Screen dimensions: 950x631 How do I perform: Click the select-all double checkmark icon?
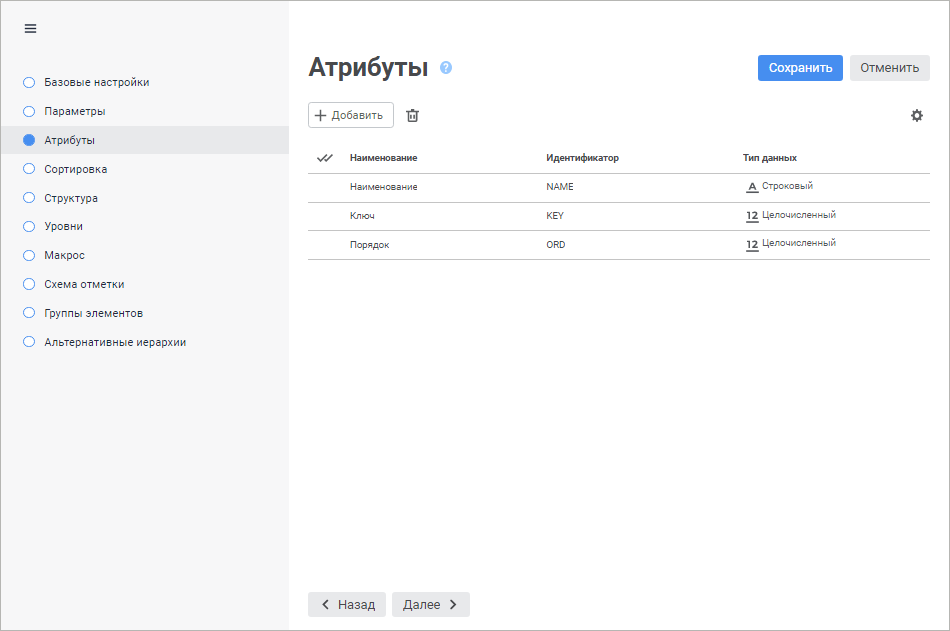(x=324, y=158)
